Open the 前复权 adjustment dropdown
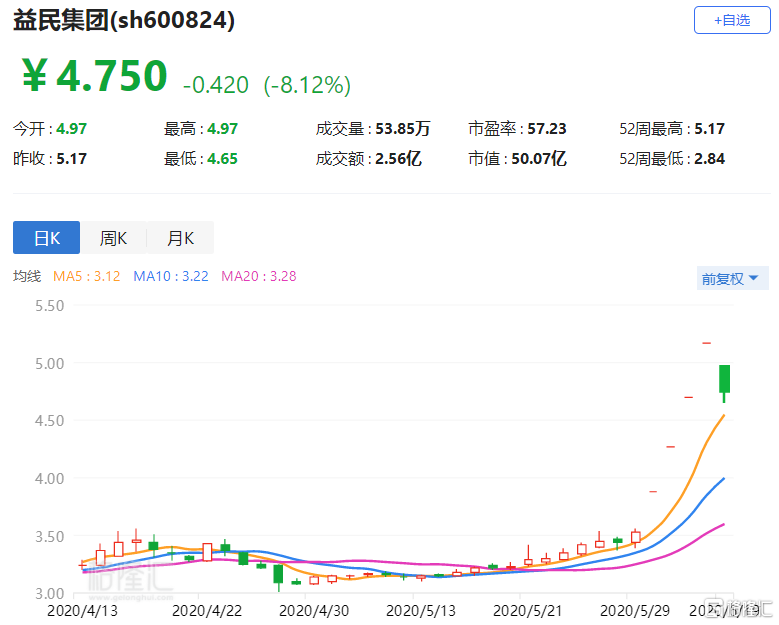 [x=732, y=279]
